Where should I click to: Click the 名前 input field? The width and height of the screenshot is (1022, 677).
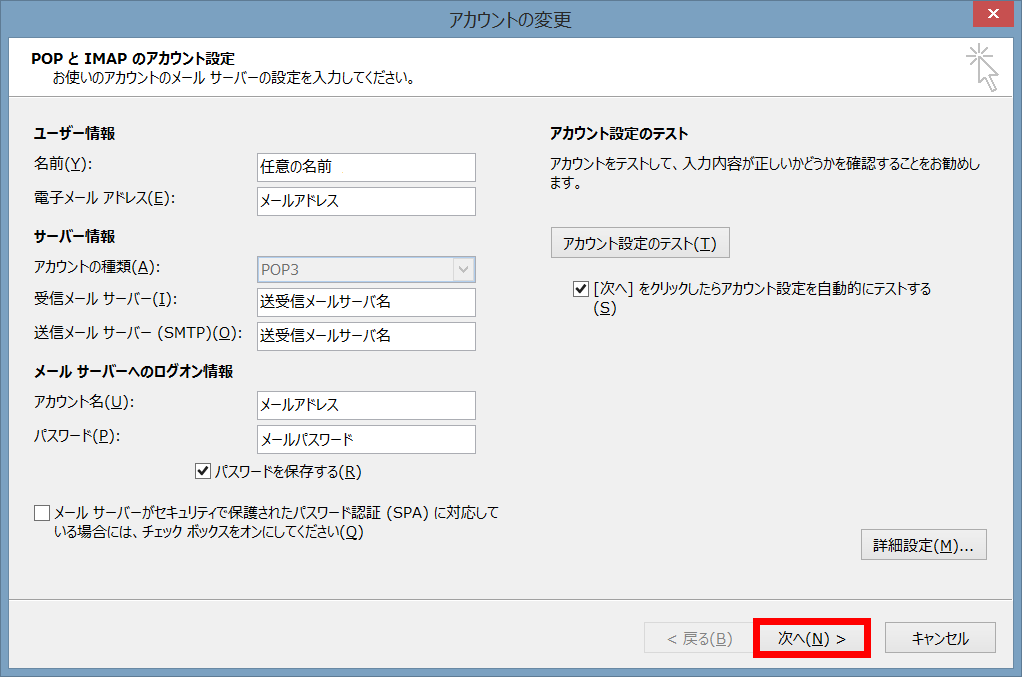click(365, 167)
